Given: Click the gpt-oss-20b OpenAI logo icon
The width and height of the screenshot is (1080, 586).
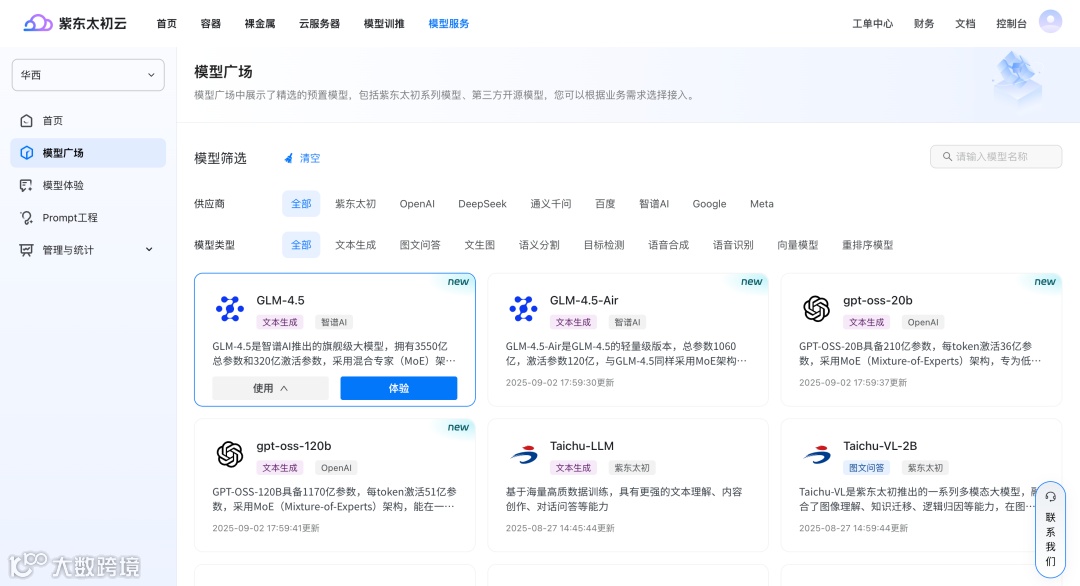Looking at the screenshot, I should [816, 308].
